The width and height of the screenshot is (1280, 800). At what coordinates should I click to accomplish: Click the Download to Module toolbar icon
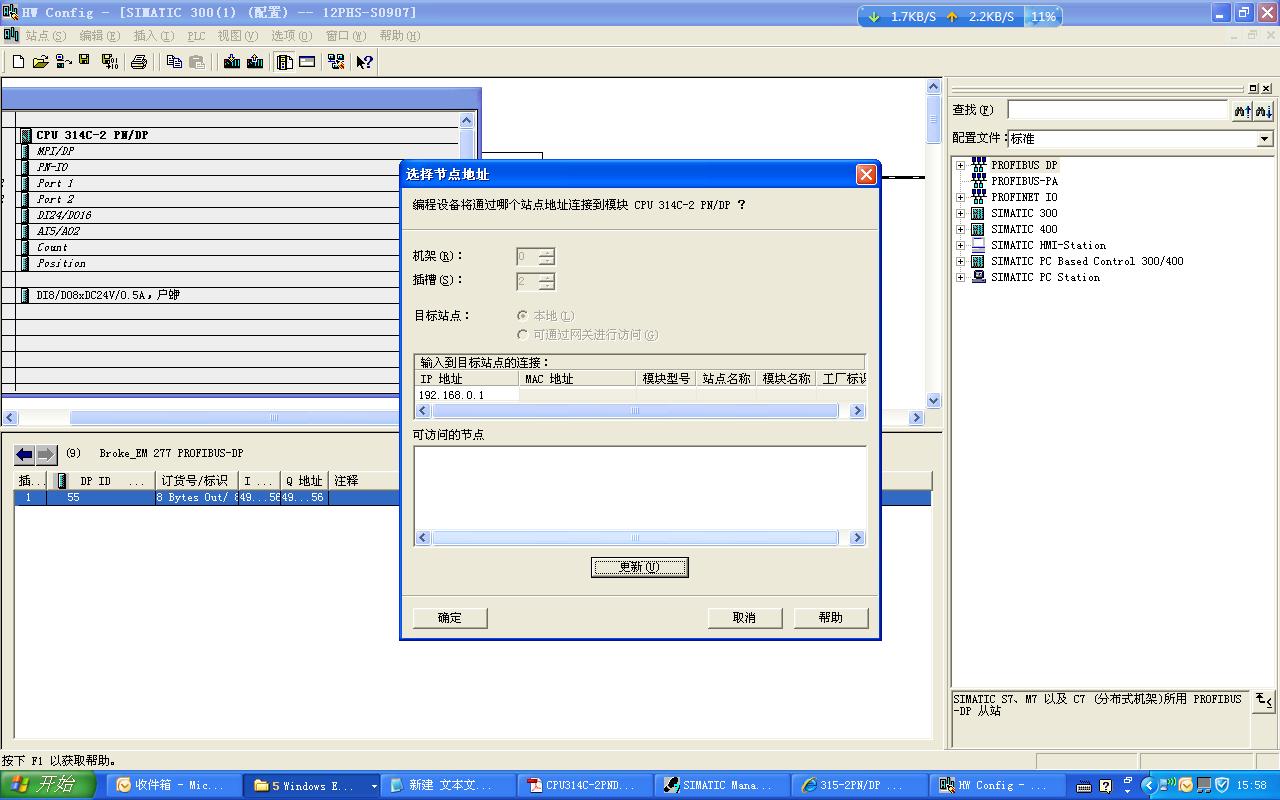(x=232, y=62)
